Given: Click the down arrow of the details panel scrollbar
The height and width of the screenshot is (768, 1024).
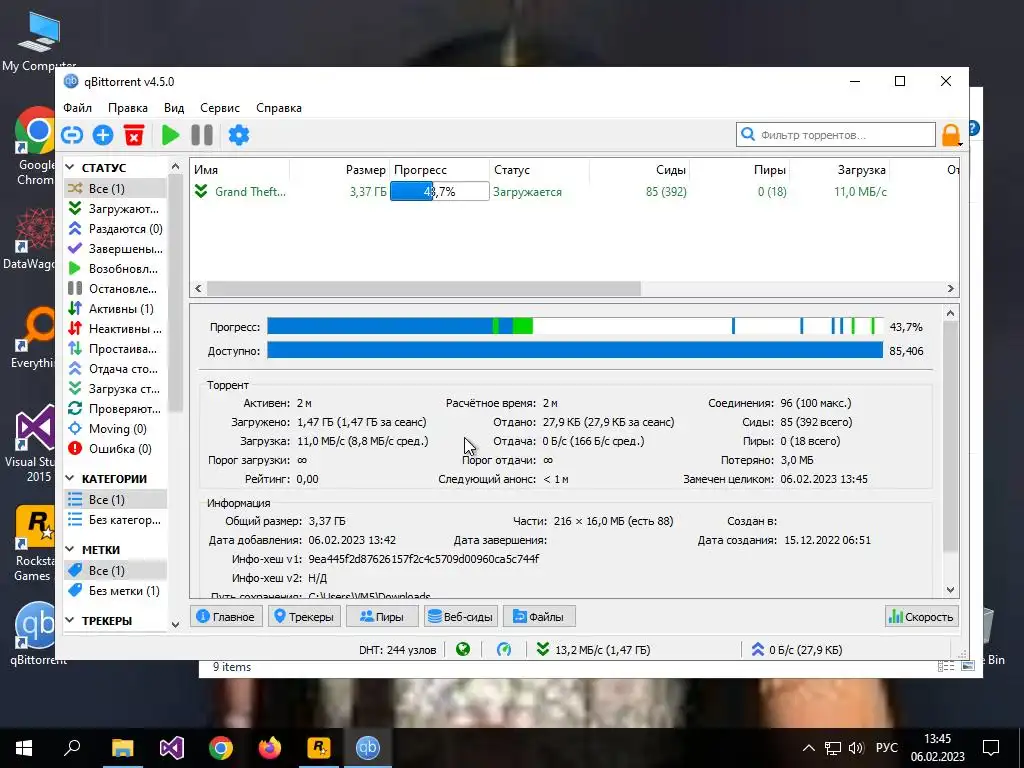Looking at the screenshot, I should coord(950,590).
